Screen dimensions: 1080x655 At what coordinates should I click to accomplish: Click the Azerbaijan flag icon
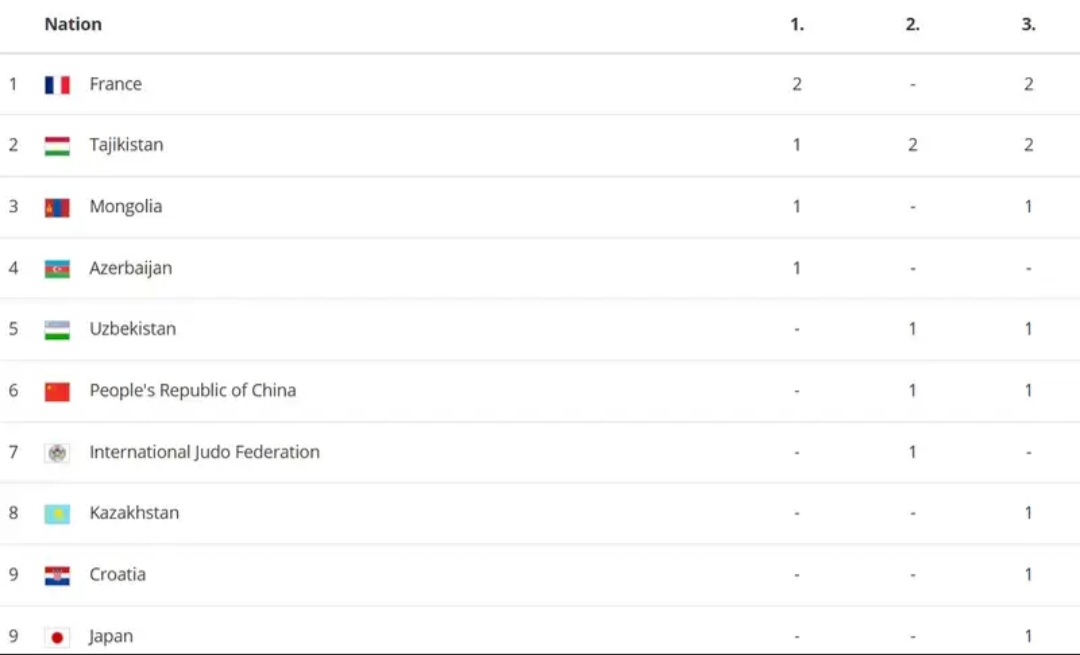click(57, 269)
